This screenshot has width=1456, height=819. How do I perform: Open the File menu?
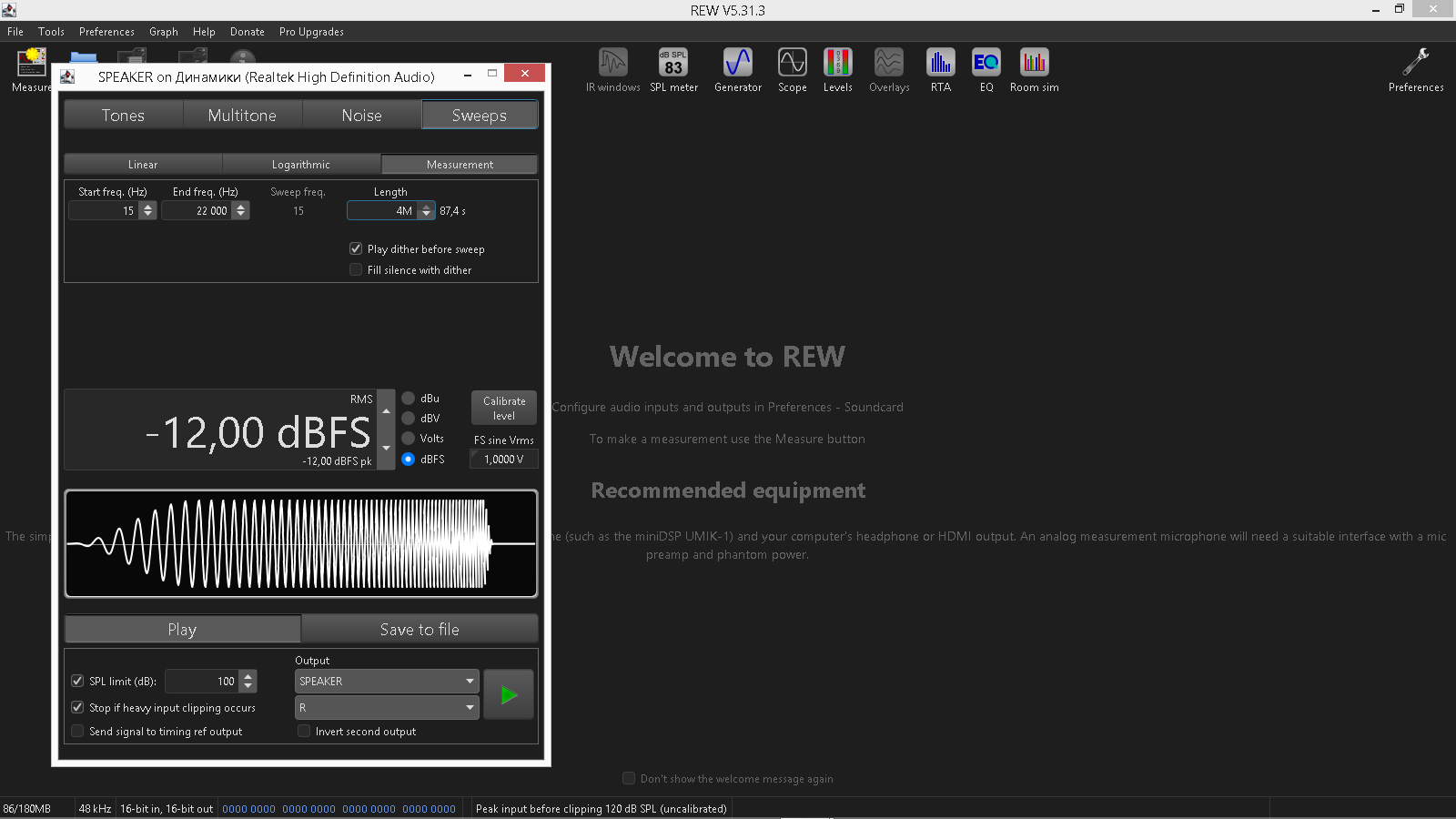point(15,32)
